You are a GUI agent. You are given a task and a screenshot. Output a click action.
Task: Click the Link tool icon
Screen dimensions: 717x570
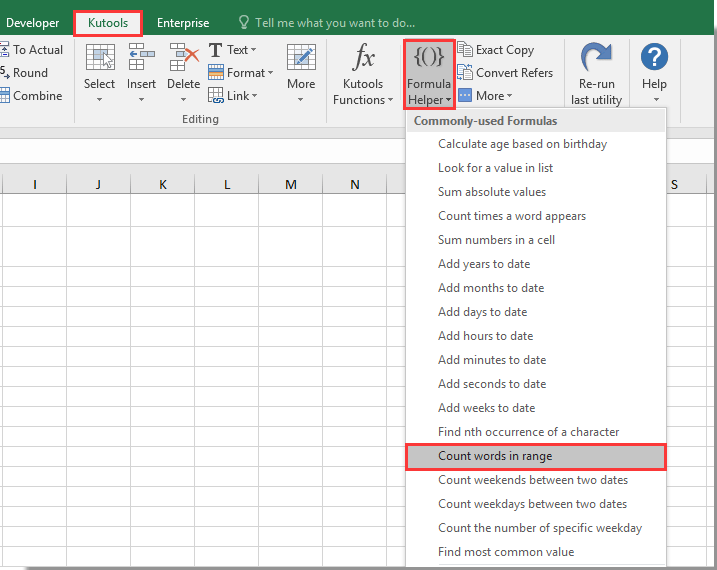coord(216,95)
